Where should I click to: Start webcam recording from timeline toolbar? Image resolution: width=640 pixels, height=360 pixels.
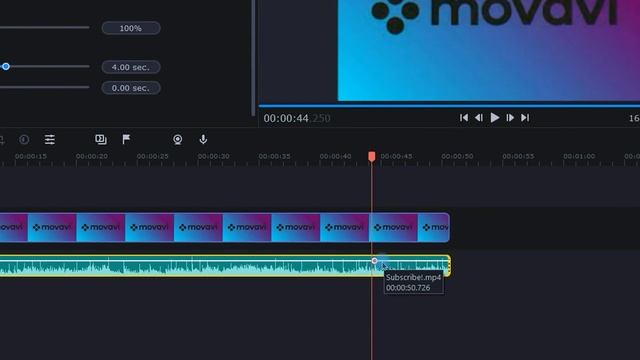178,140
